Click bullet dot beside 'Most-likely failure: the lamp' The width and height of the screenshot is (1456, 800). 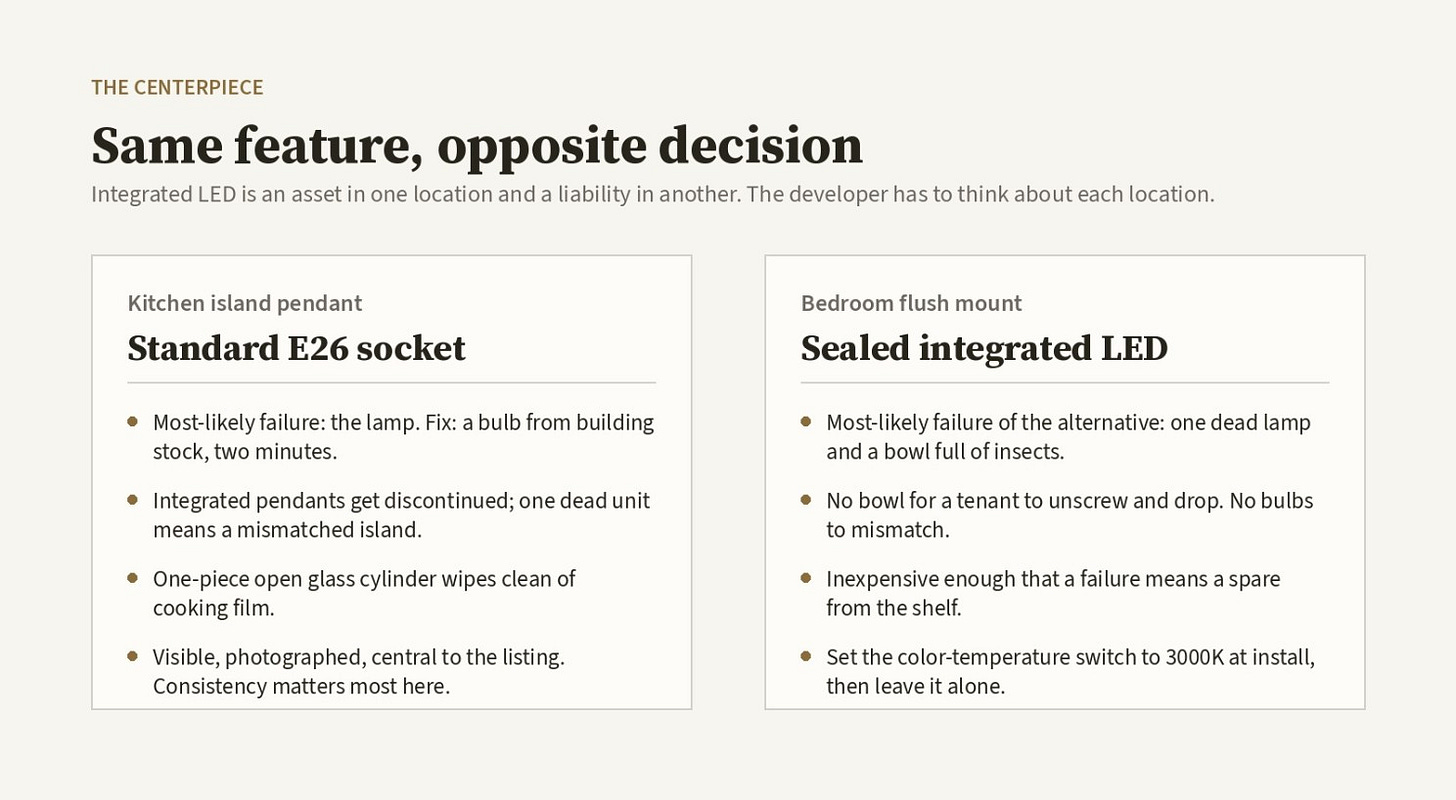pyautogui.click(x=133, y=421)
